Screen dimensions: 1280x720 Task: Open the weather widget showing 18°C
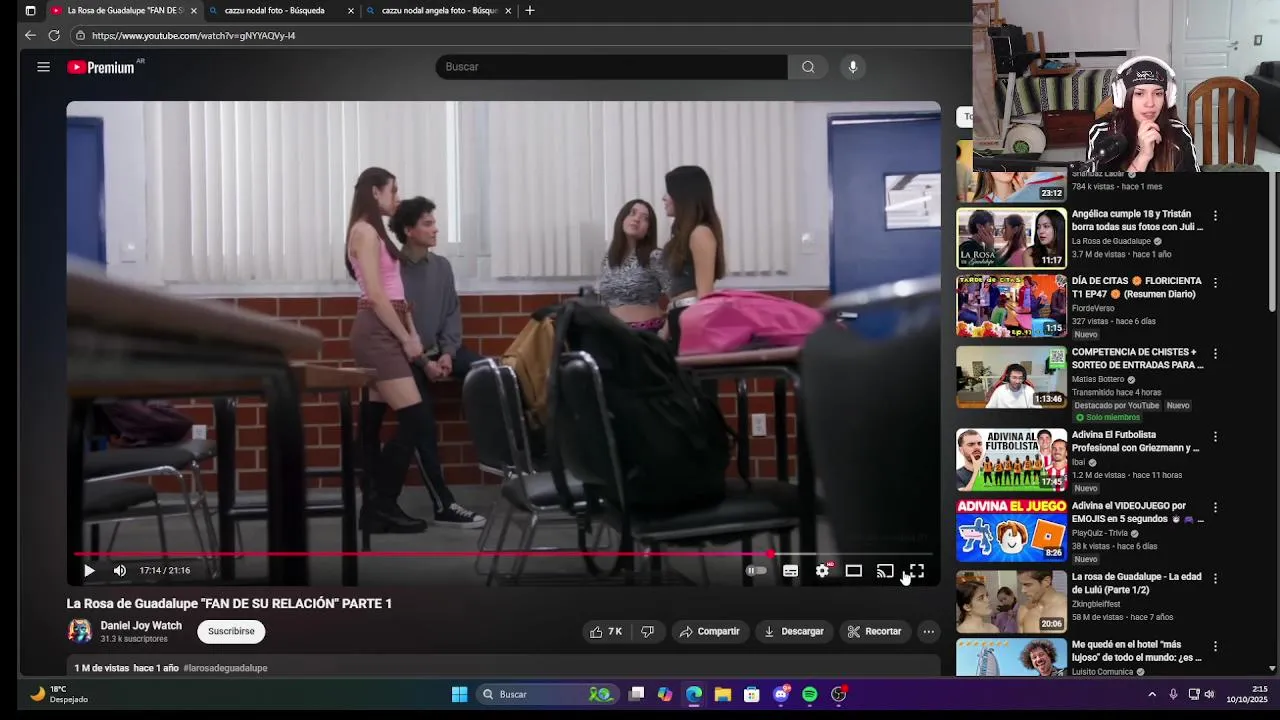[60, 694]
